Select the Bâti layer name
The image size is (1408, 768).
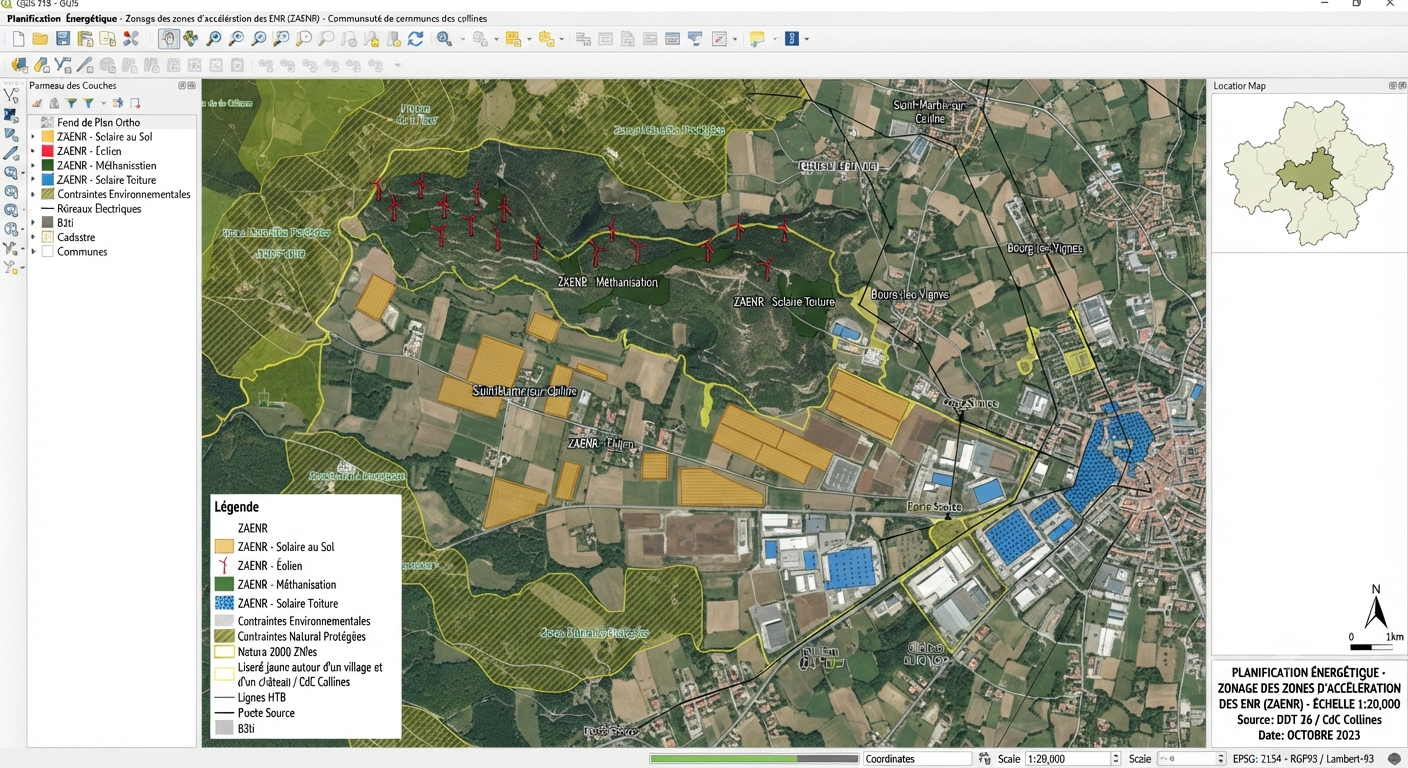click(66, 223)
